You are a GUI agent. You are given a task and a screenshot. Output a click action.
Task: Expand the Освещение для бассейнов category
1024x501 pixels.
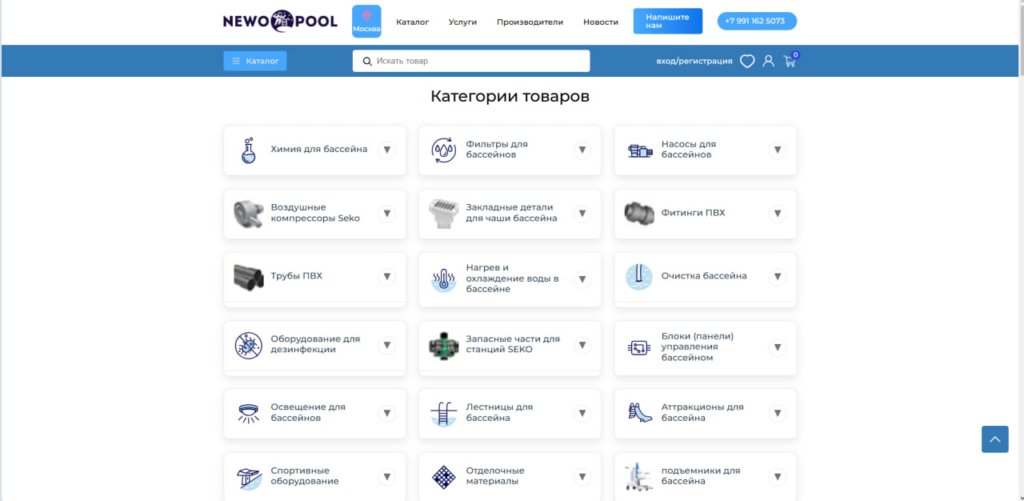click(x=387, y=413)
